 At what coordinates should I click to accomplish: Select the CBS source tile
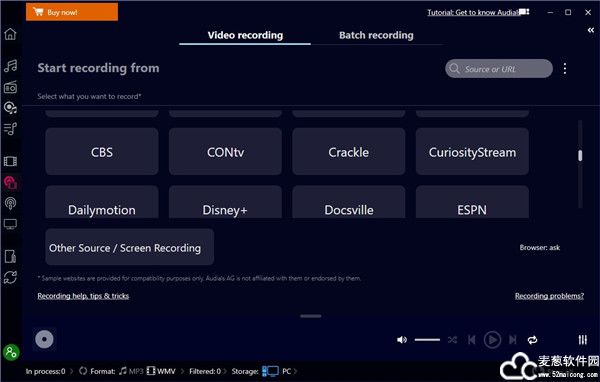pyautogui.click(x=102, y=152)
